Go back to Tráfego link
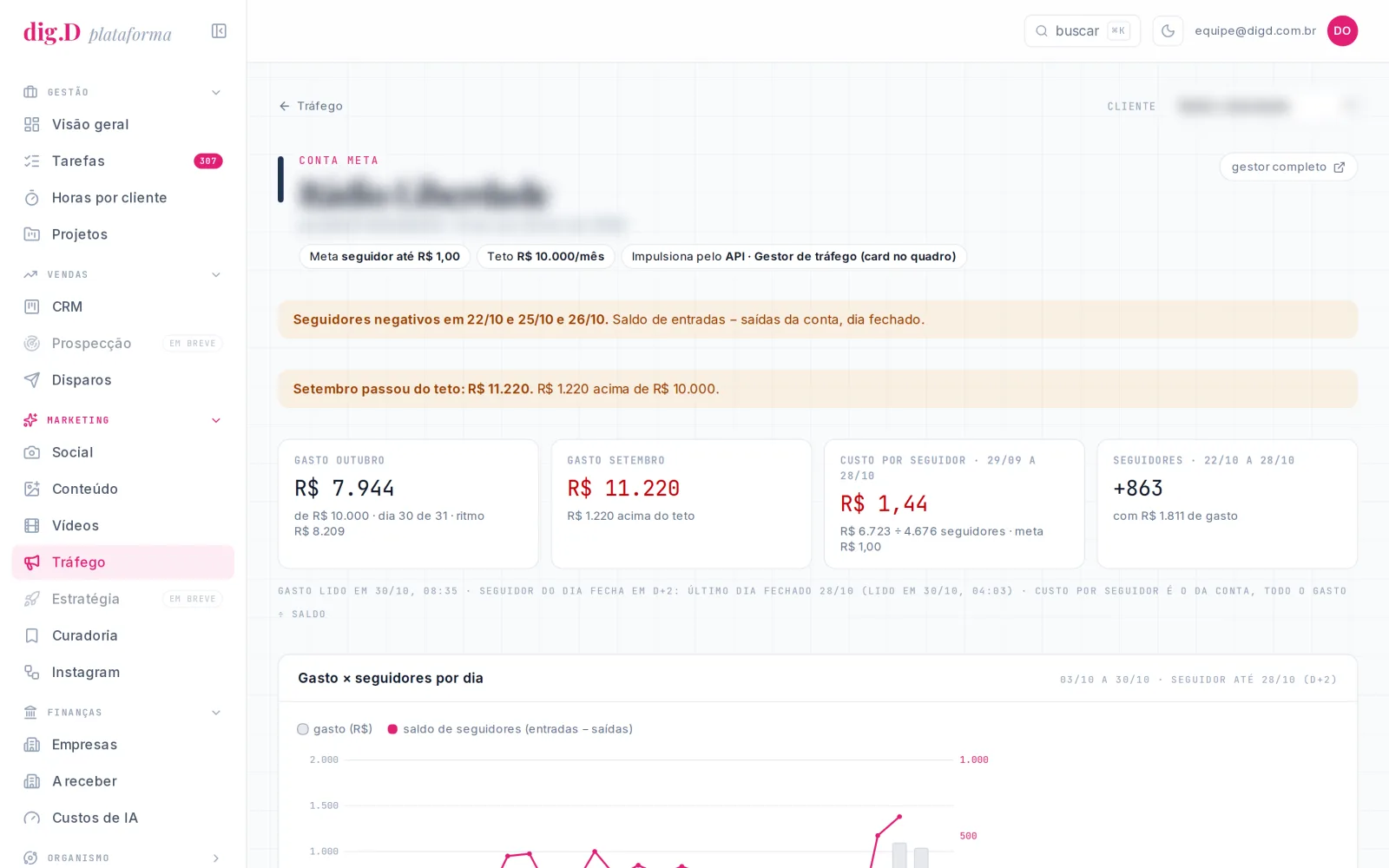The height and width of the screenshot is (868, 1389). (x=311, y=106)
